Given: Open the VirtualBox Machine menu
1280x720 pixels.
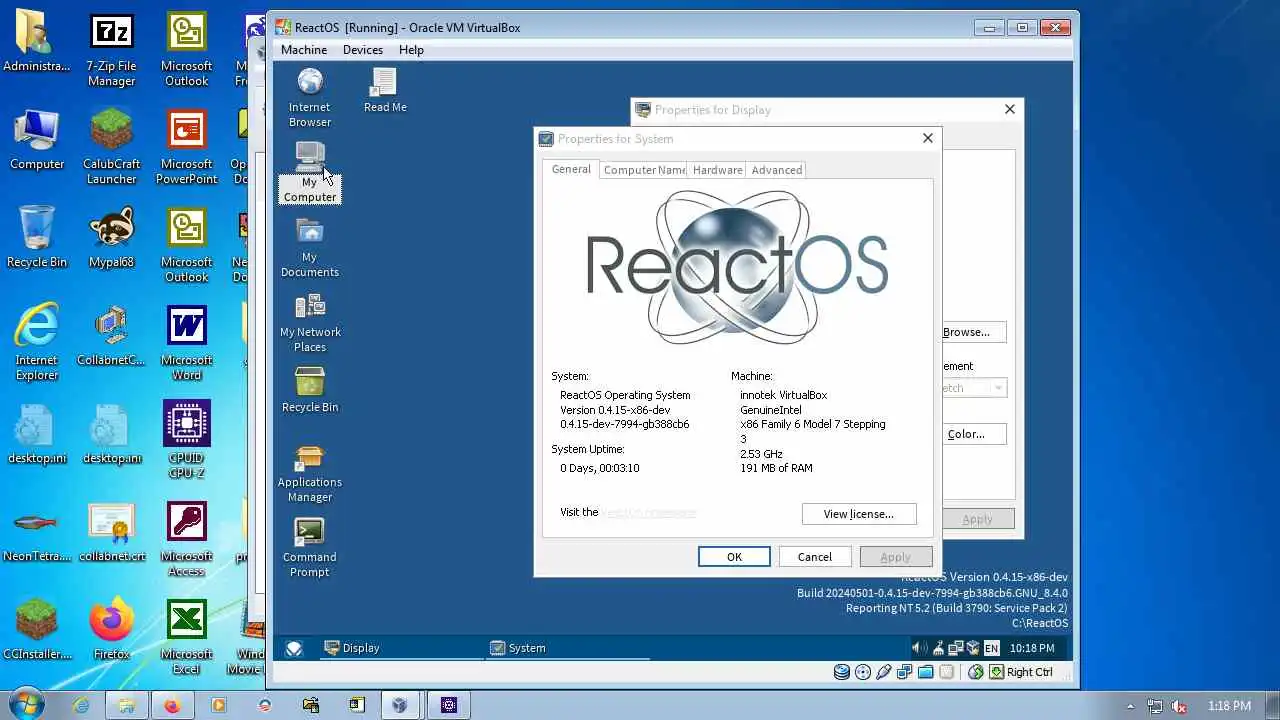Looking at the screenshot, I should (x=304, y=50).
